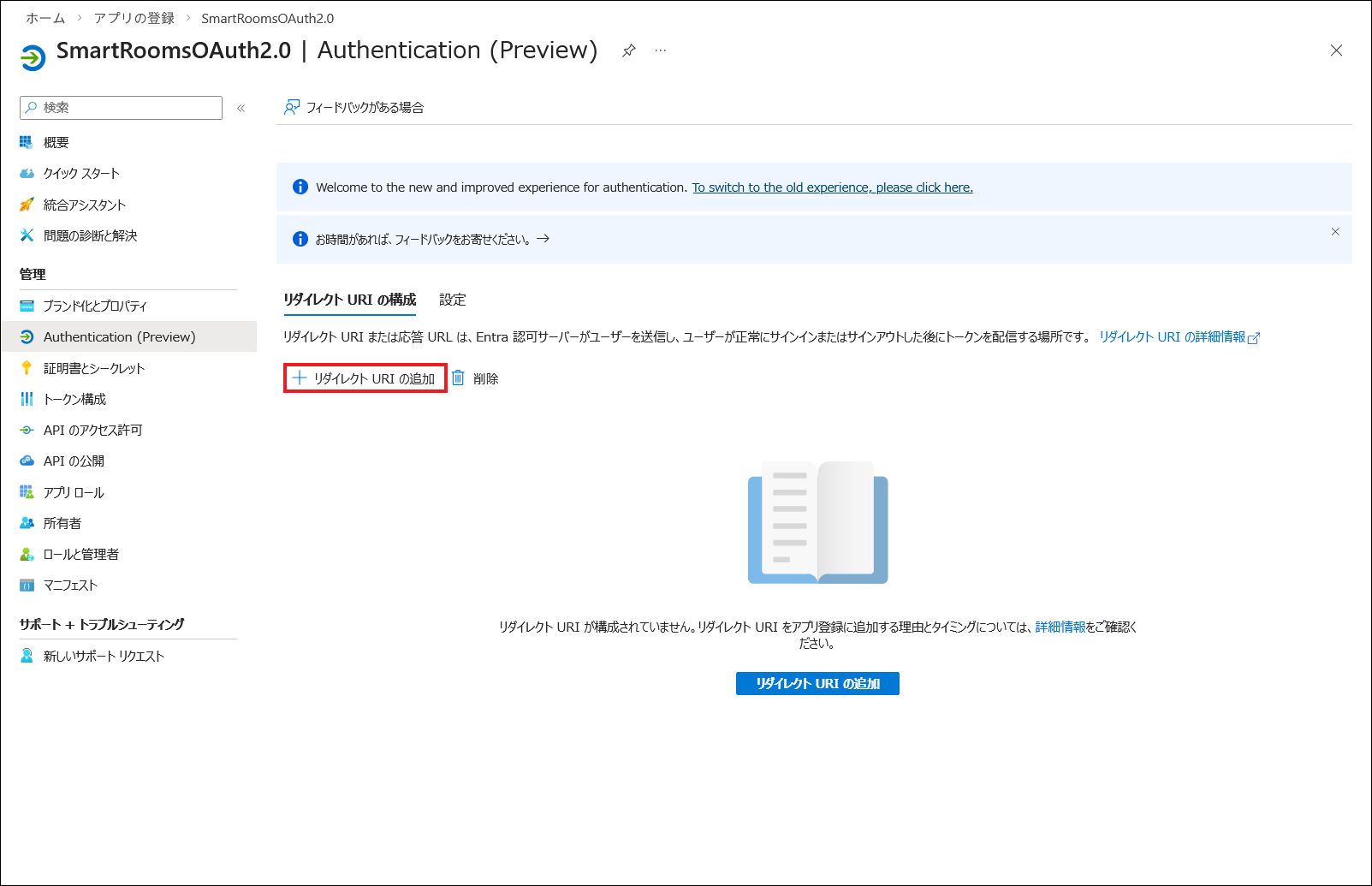Click the 検索 search field in sidebar

tap(122, 108)
